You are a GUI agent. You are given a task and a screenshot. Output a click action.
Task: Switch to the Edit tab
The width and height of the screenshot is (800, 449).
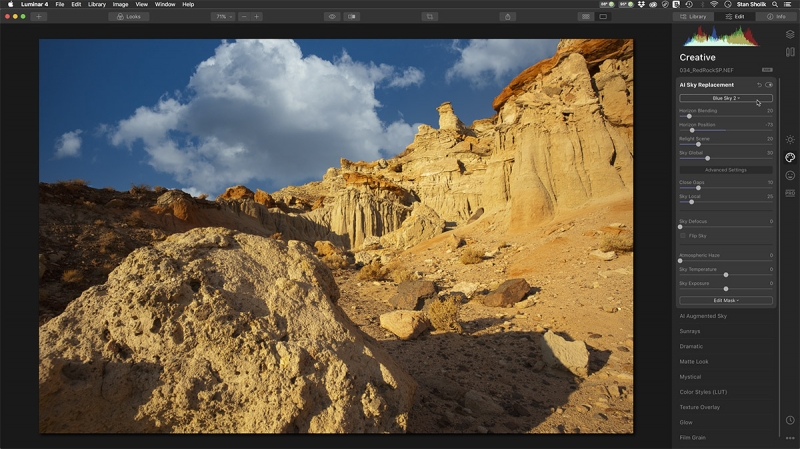point(735,16)
